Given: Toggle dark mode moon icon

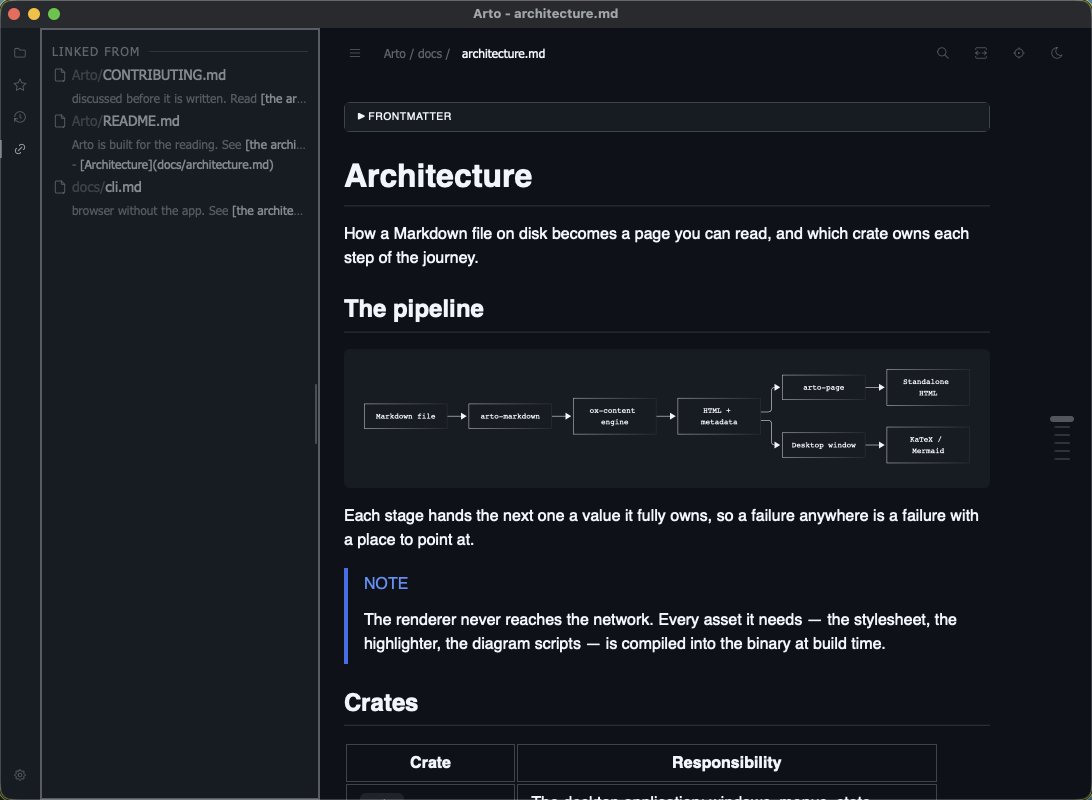Looking at the screenshot, I should [x=1056, y=53].
